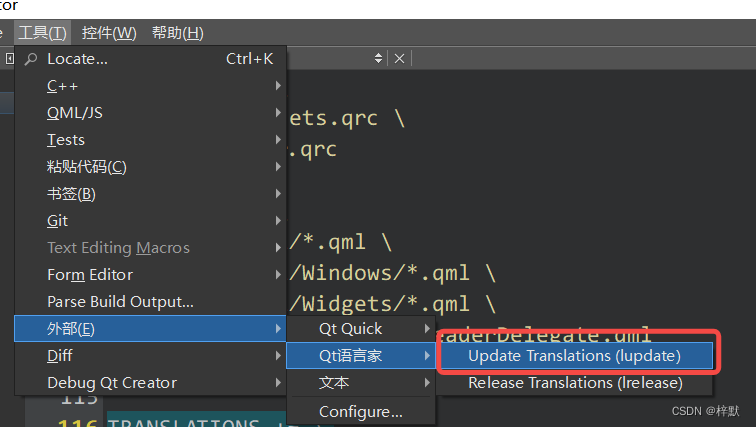Click the ets.qrc code line

[347, 118]
